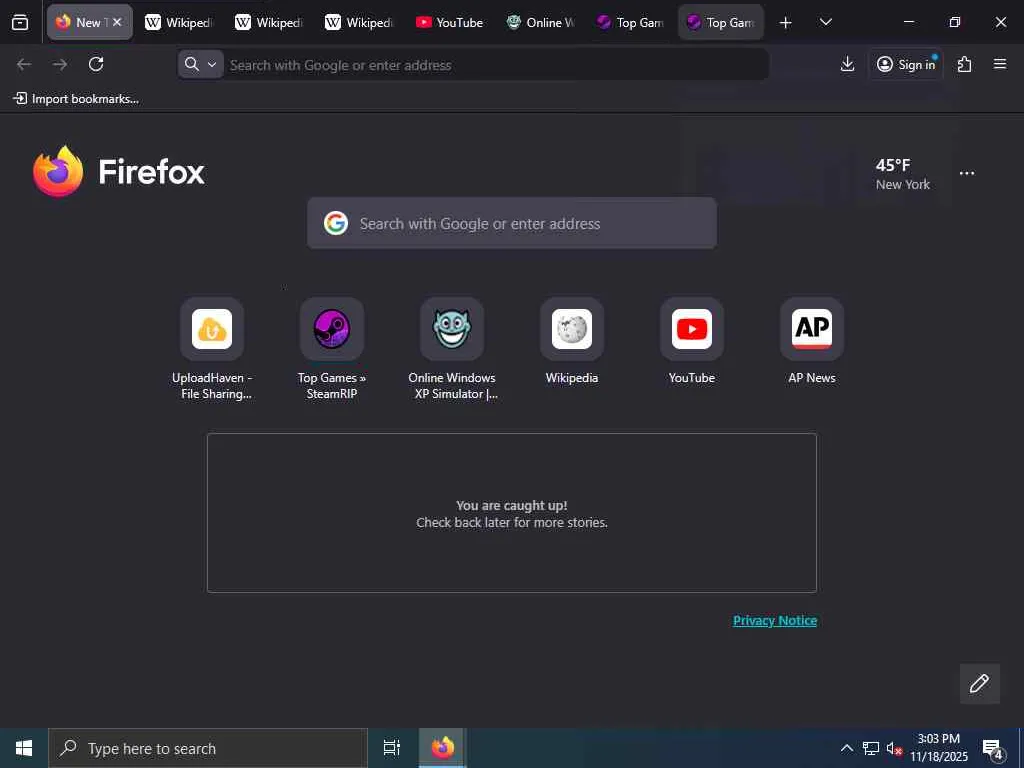Viewport: 1024px width, 768px height.
Task: Open the network status tray icon
Action: 871,748
